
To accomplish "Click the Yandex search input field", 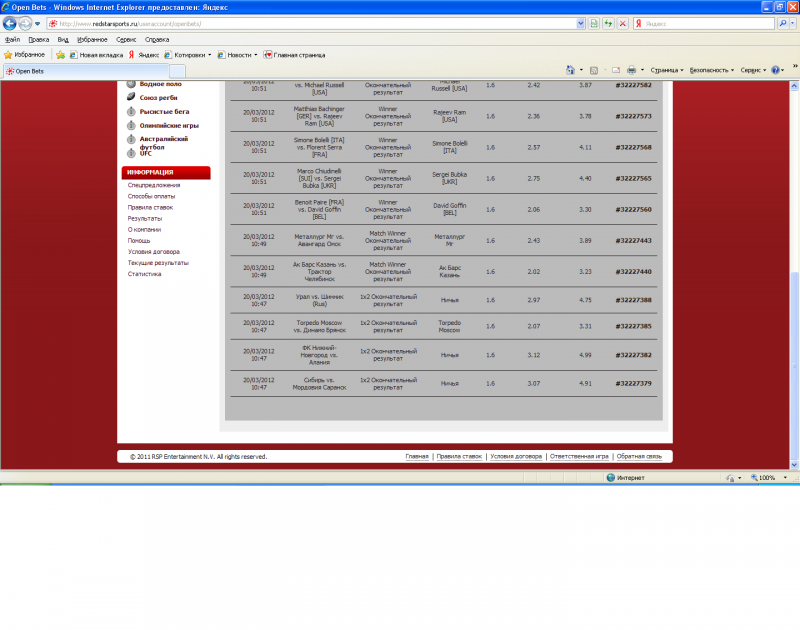I will (x=708, y=23).
